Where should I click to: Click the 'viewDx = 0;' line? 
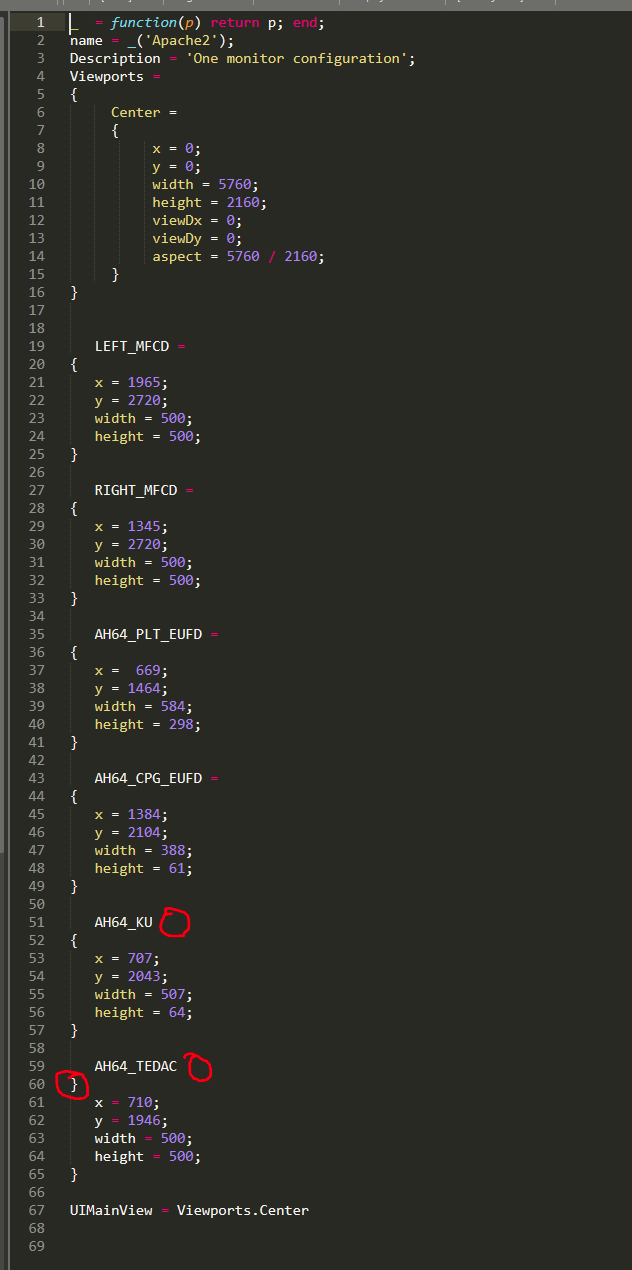click(x=197, y=220)
